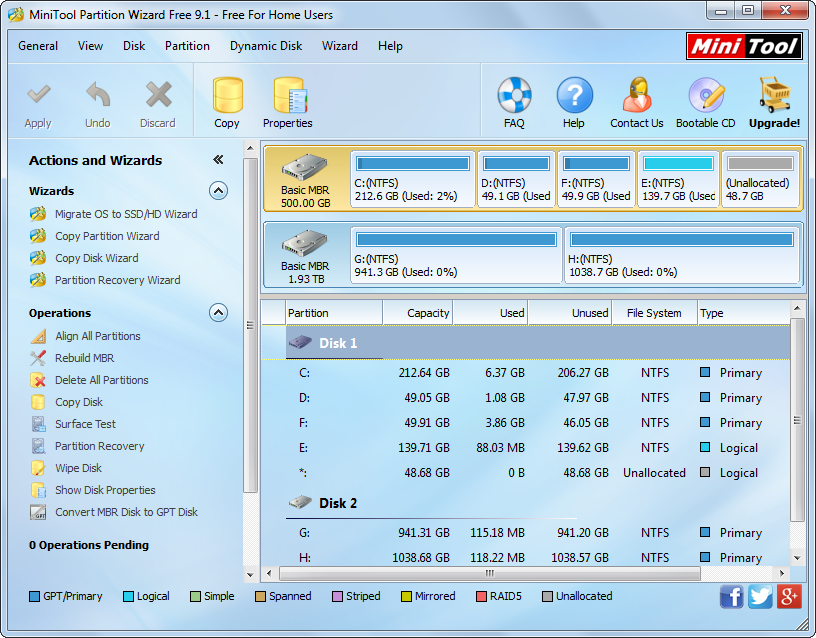
Task: Sort by the Used column header
Action: (490, 313)
